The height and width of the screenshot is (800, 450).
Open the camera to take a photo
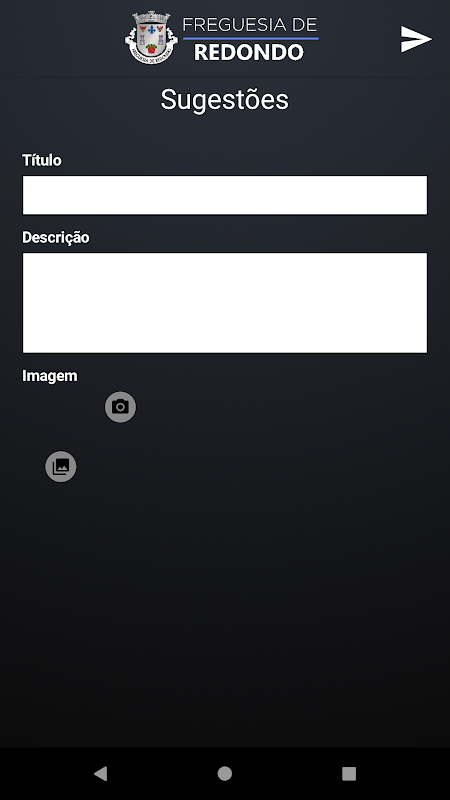(120, 407)
